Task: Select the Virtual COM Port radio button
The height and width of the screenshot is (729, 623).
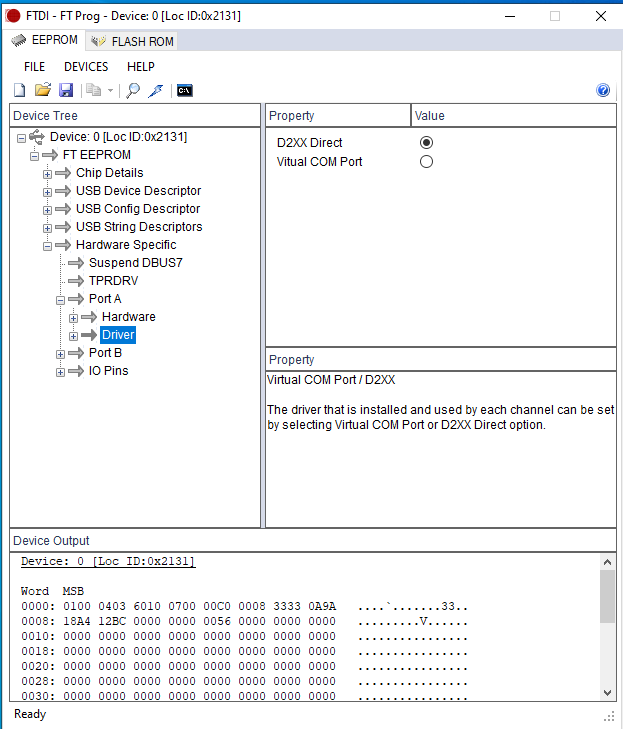Action: 426,162
